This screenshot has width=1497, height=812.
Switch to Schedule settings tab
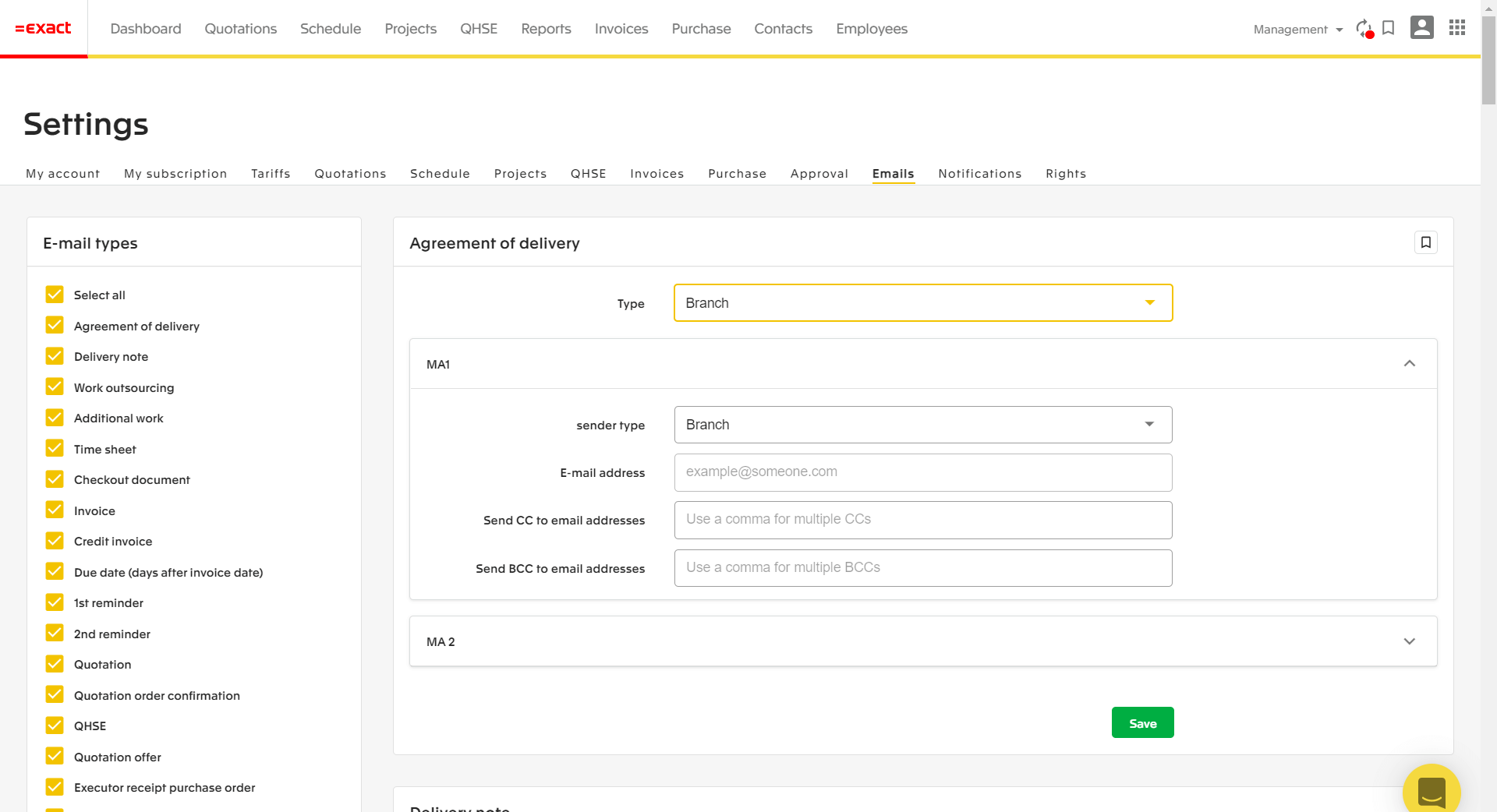(x=440, y=173)
